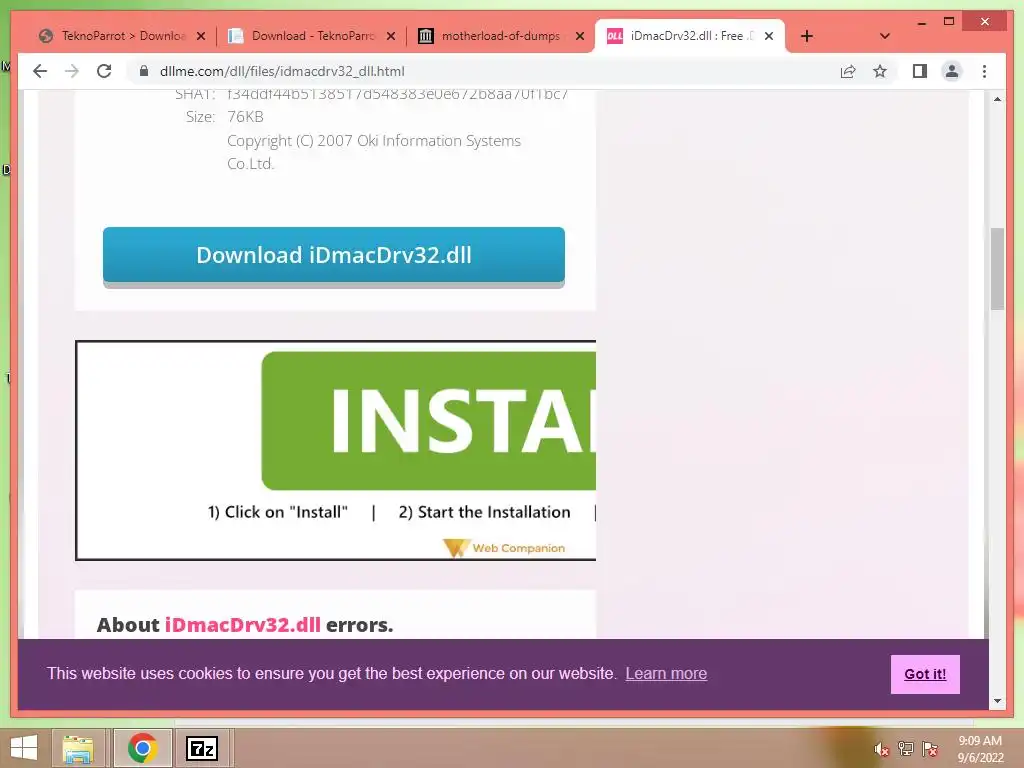Open Chrome three-dot menu
The width and height of the screenshot is (1024, 768).
[984, 71]
